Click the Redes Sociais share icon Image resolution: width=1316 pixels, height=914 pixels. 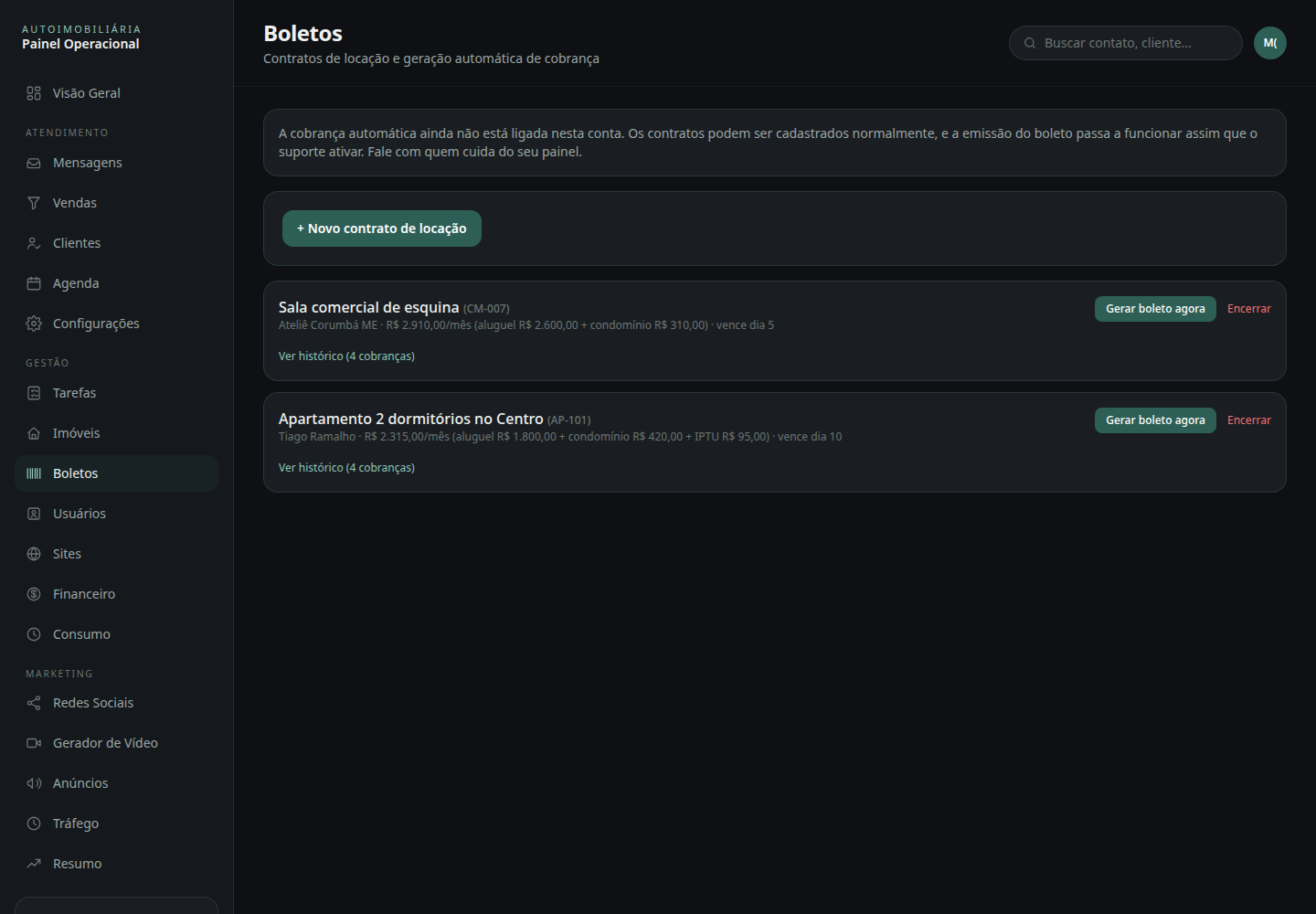[34, 703]
